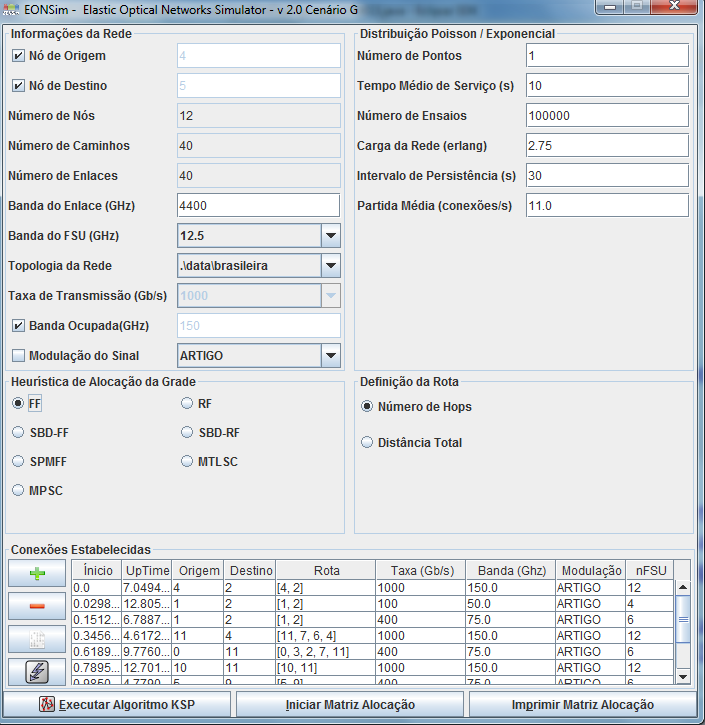The width and height of the screenshot is (705, 725).
Task: Click the nFSU column header
Action: (650, 571)
